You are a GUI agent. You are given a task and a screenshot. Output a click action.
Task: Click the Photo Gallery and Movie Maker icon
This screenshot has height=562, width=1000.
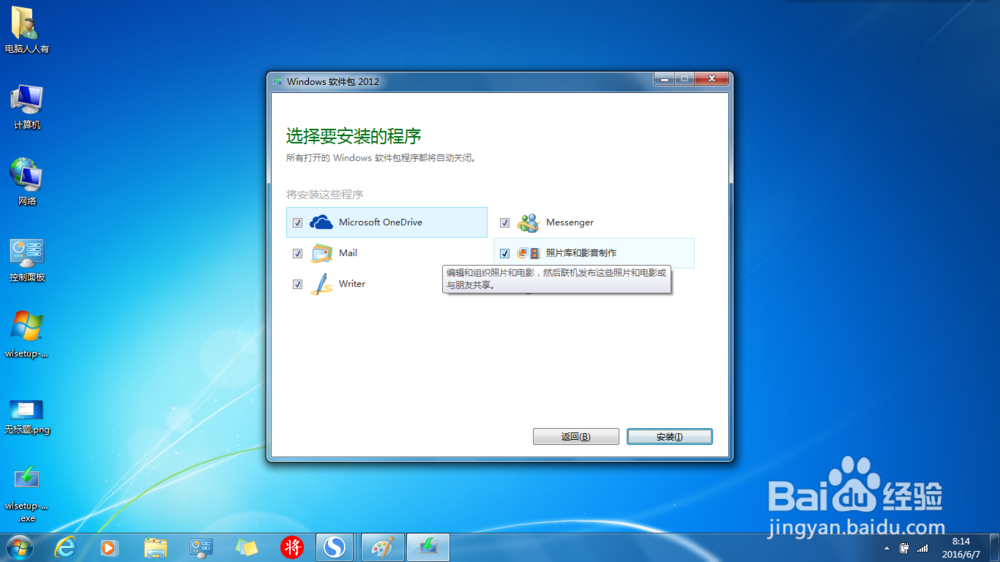[528, 253]
